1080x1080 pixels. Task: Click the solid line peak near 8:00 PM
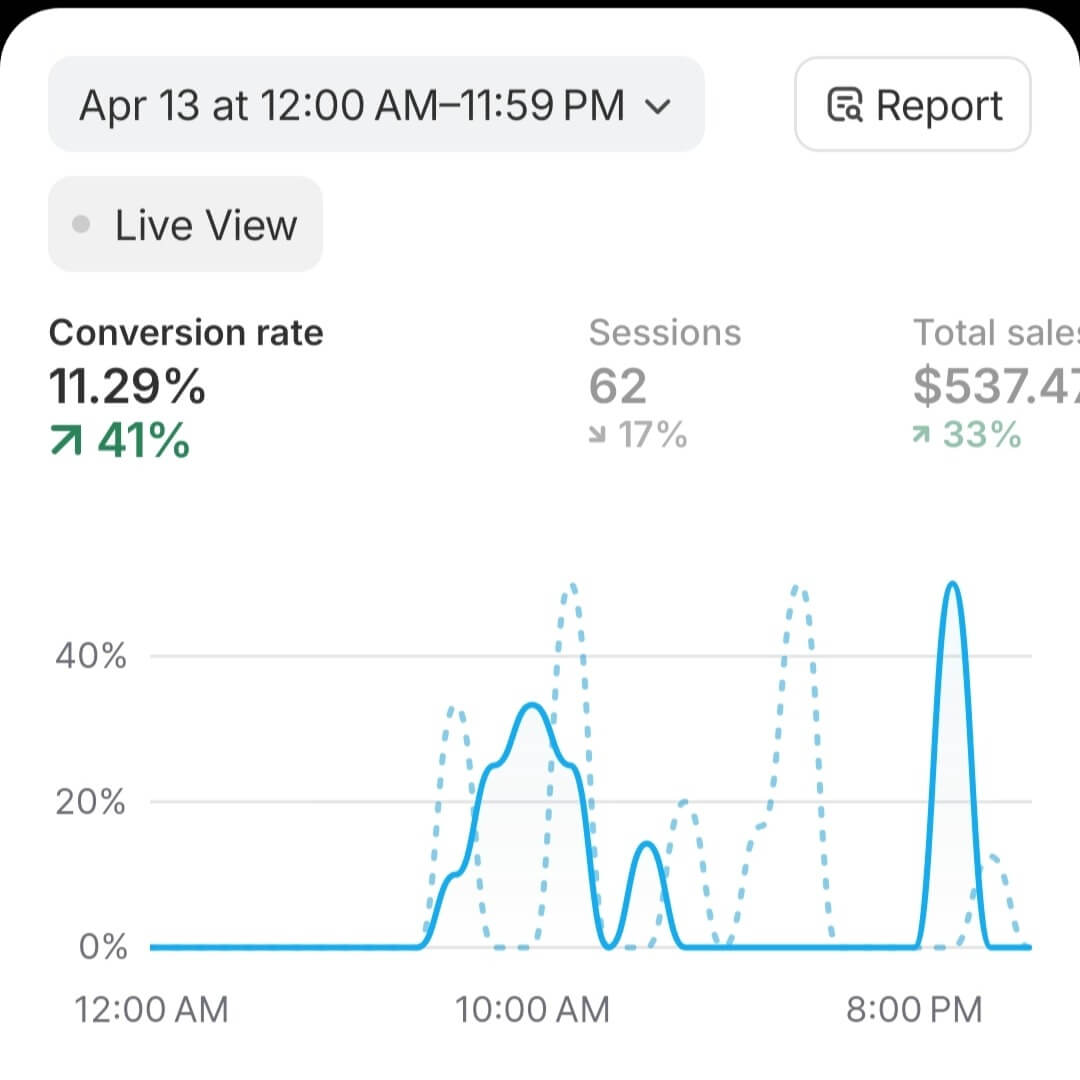click(953, 584)
